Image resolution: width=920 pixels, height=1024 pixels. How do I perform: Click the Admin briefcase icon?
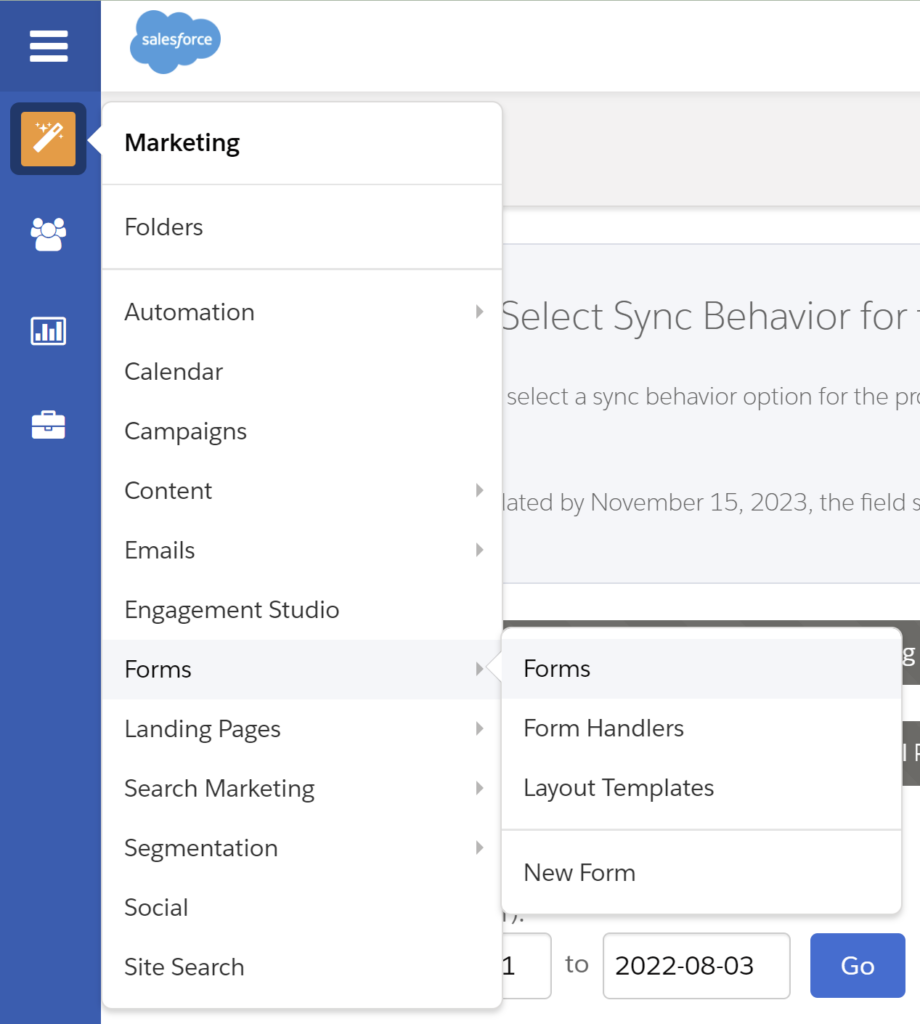tap(48, 425)
